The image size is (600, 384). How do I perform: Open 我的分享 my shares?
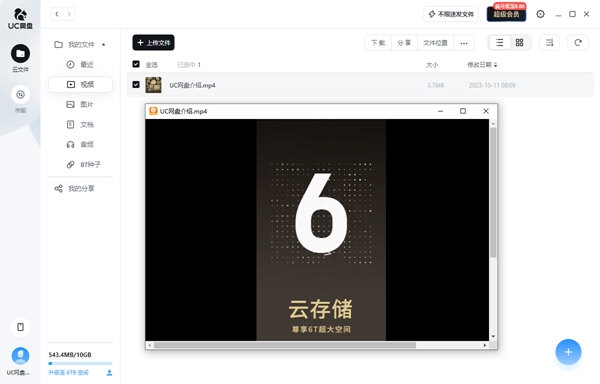(x=75, y=188)
